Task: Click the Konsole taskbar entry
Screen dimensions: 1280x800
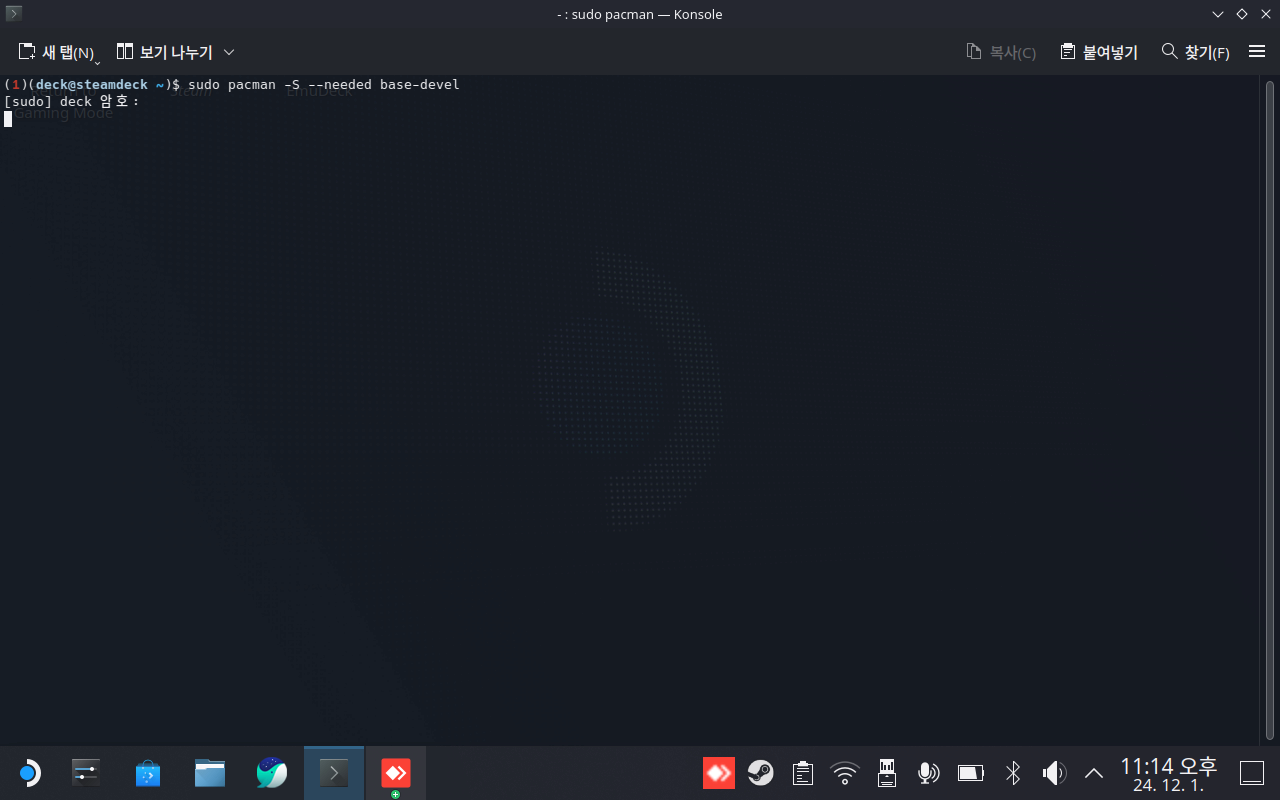Action: [x=334, y=773]
